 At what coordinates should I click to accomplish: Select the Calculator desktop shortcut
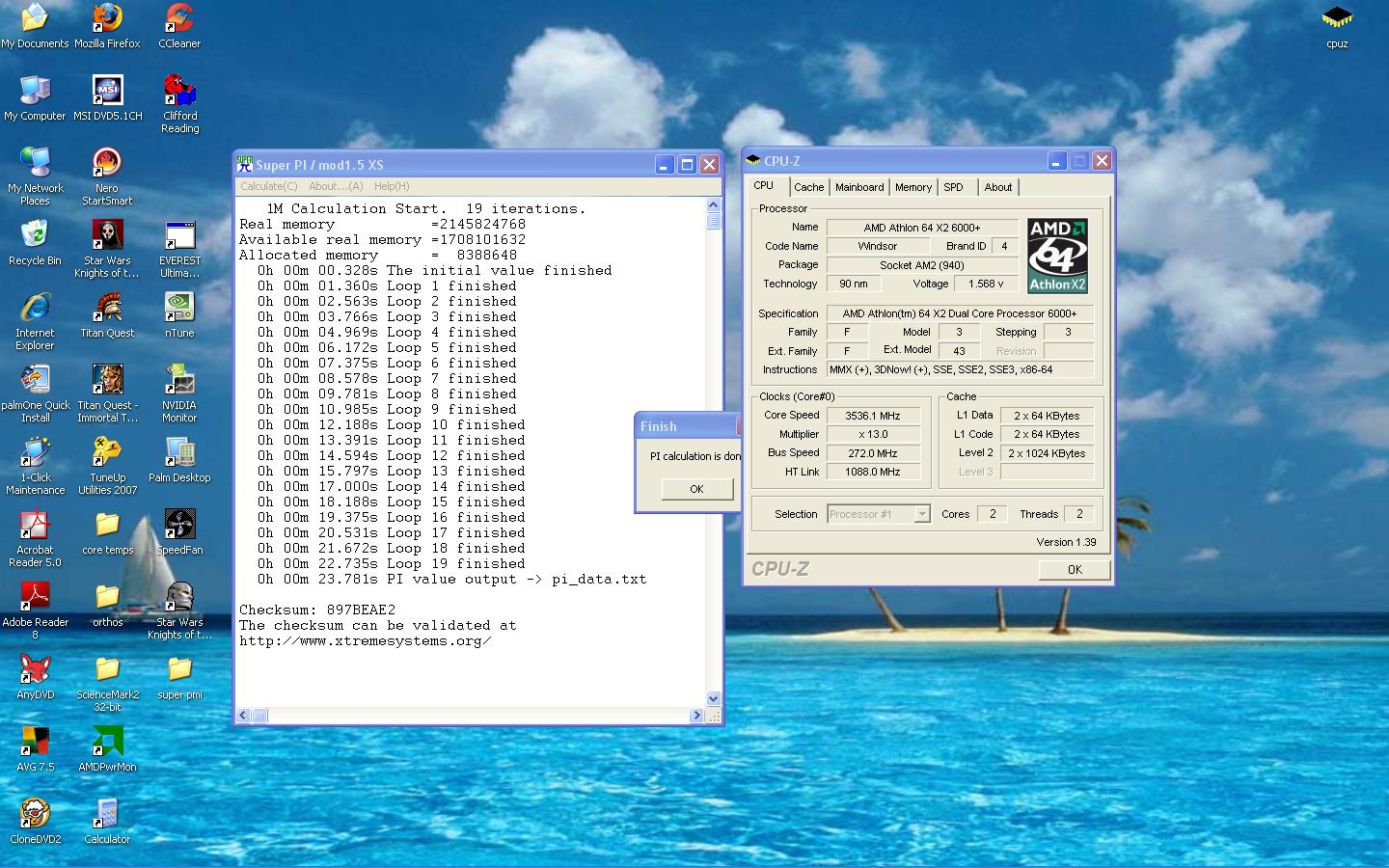(x=107, y=822)
